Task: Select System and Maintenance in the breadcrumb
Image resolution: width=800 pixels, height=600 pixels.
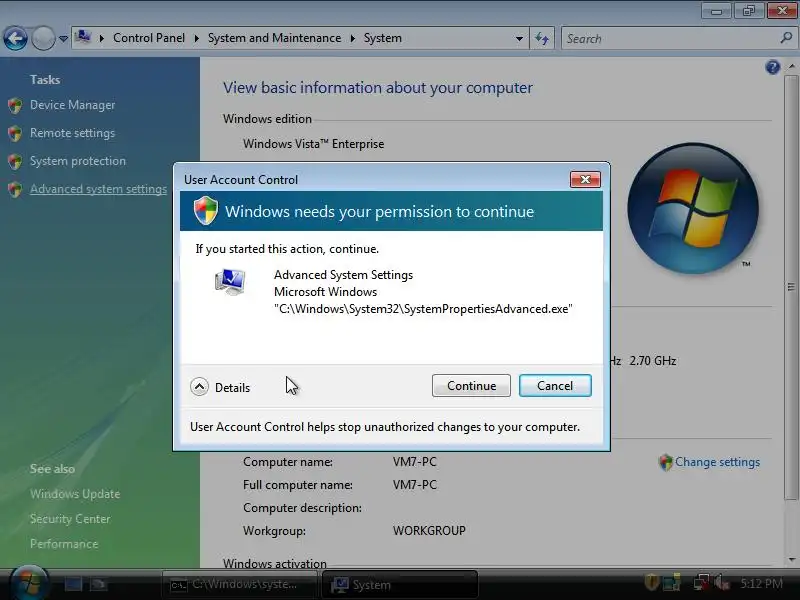Action: coord(274,38)
